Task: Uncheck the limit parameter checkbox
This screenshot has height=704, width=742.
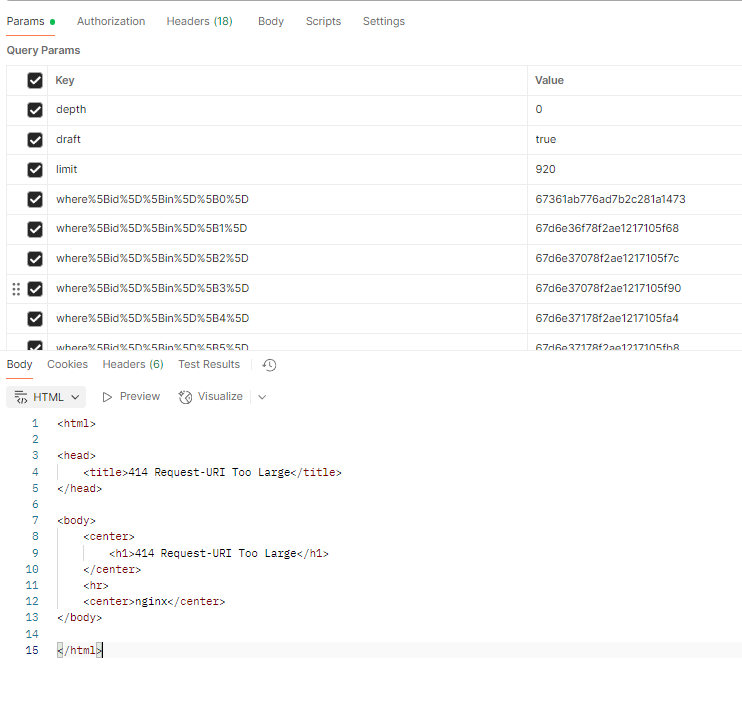Action: tap(35, 170)
